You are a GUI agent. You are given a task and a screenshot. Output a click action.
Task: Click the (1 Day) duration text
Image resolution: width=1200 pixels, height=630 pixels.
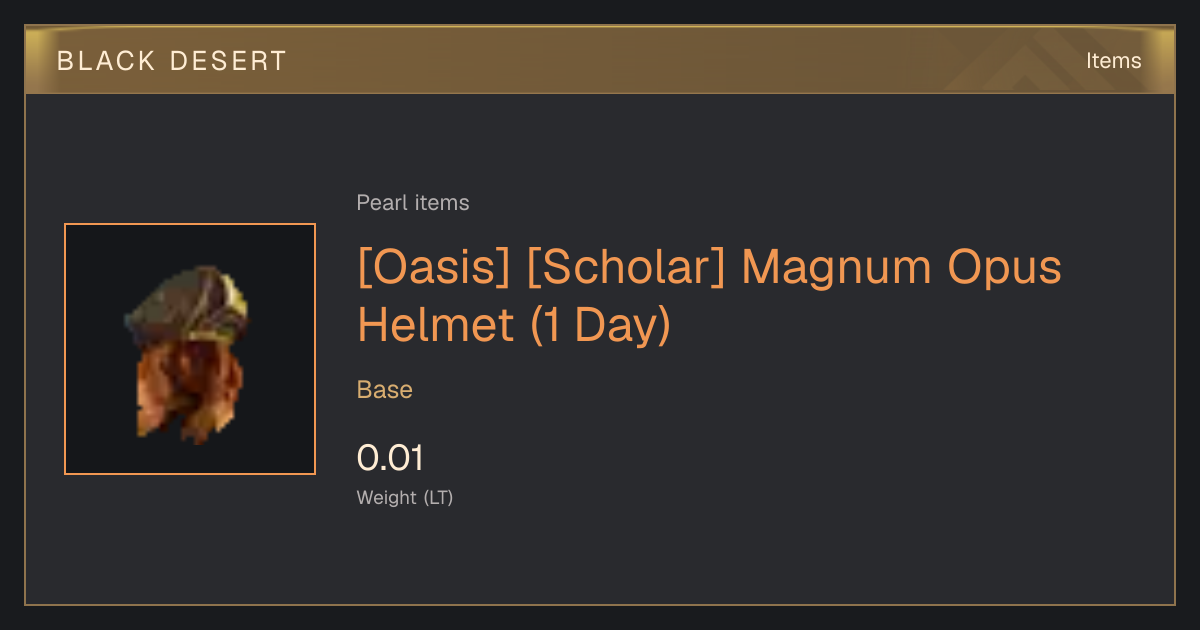[599, 327]
